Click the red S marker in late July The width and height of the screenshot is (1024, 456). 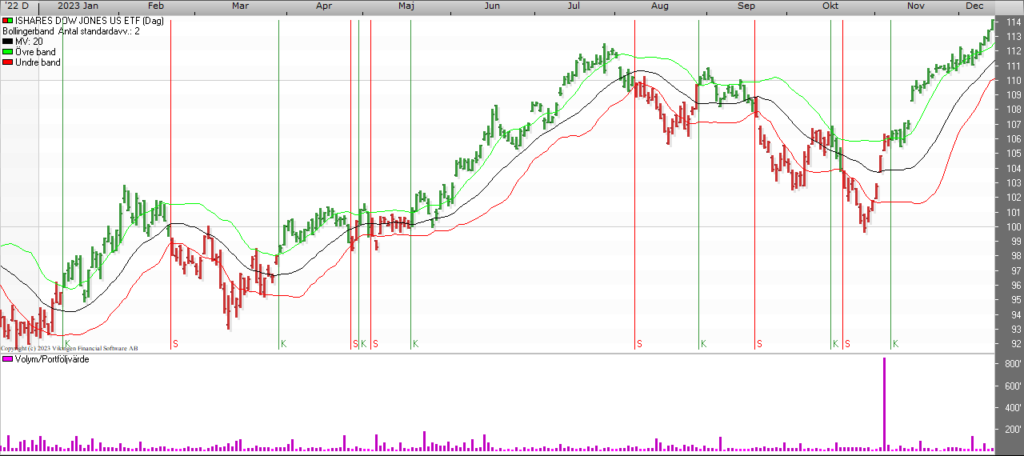point(639,344)
